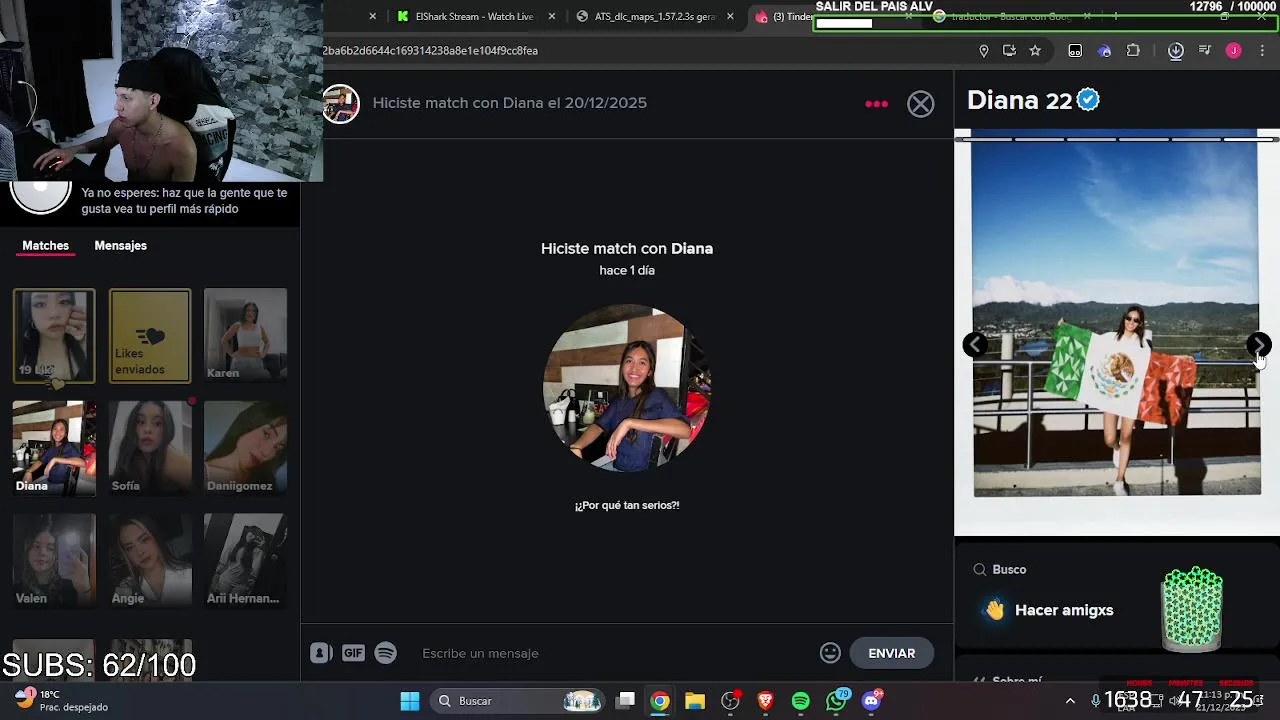Open Brave browser on taskbar
The height and width of the screenshot is (720, 1280).
(x=765, y=701)
